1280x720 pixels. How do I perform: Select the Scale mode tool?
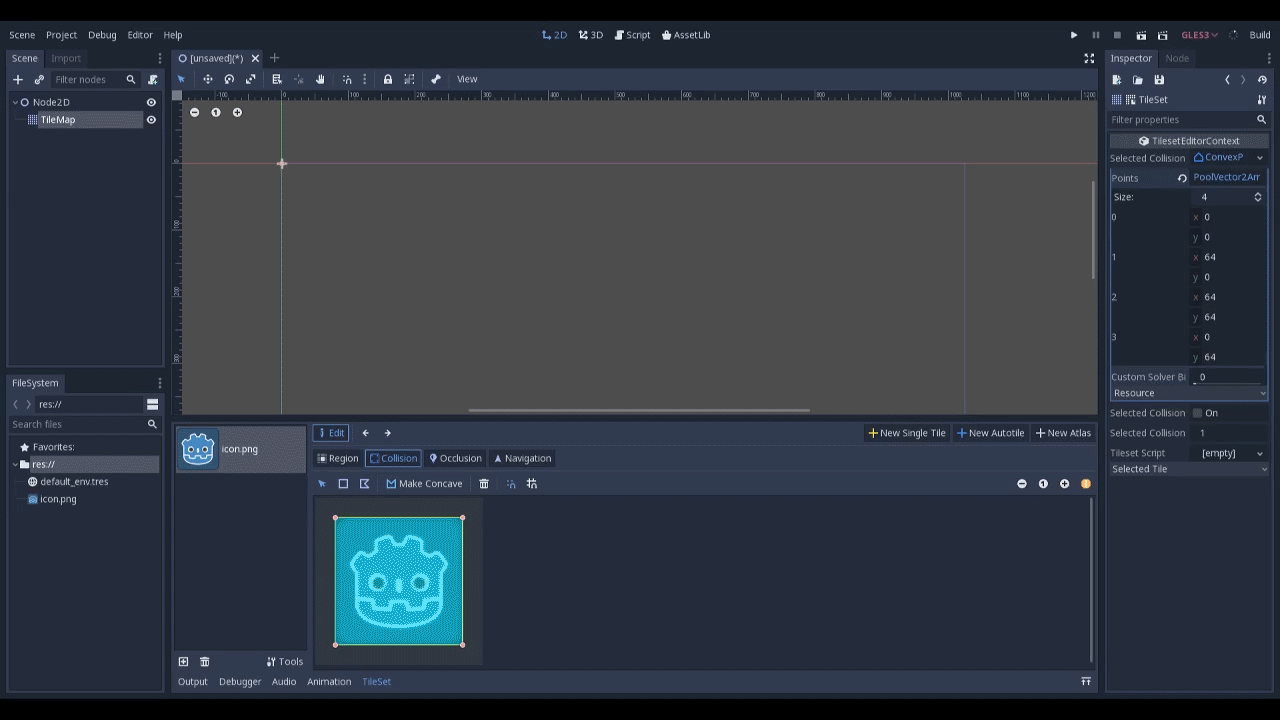(x=251, y=79)
